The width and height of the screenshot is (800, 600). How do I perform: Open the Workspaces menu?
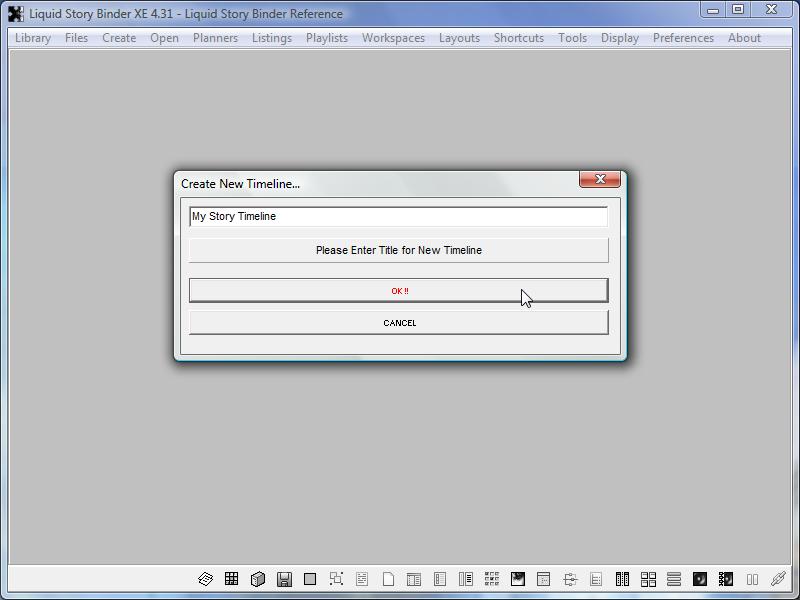point(393,38)
